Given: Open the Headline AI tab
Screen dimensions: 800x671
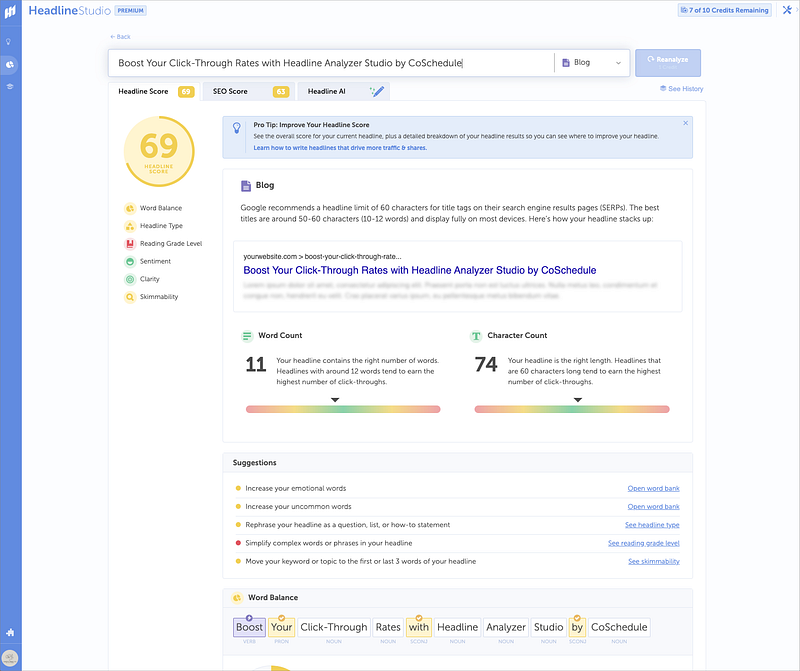Looking at the screenshot, I should pyautogui.click(x=343, y=92).
